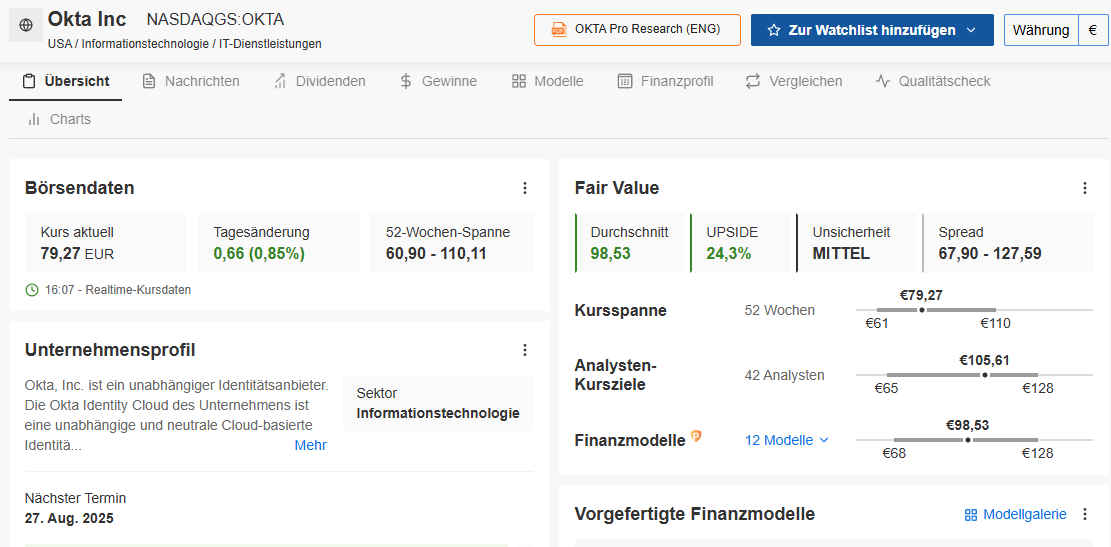Image resolution: width=1111 pixels, height=547 pixels.
Task: Go to the Charts tab
Action: point(59,119)
